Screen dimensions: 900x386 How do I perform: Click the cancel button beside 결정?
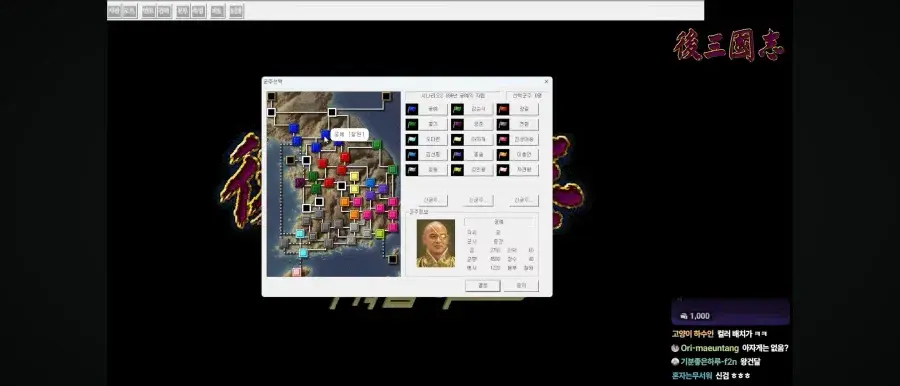click(x=521, y=285)
